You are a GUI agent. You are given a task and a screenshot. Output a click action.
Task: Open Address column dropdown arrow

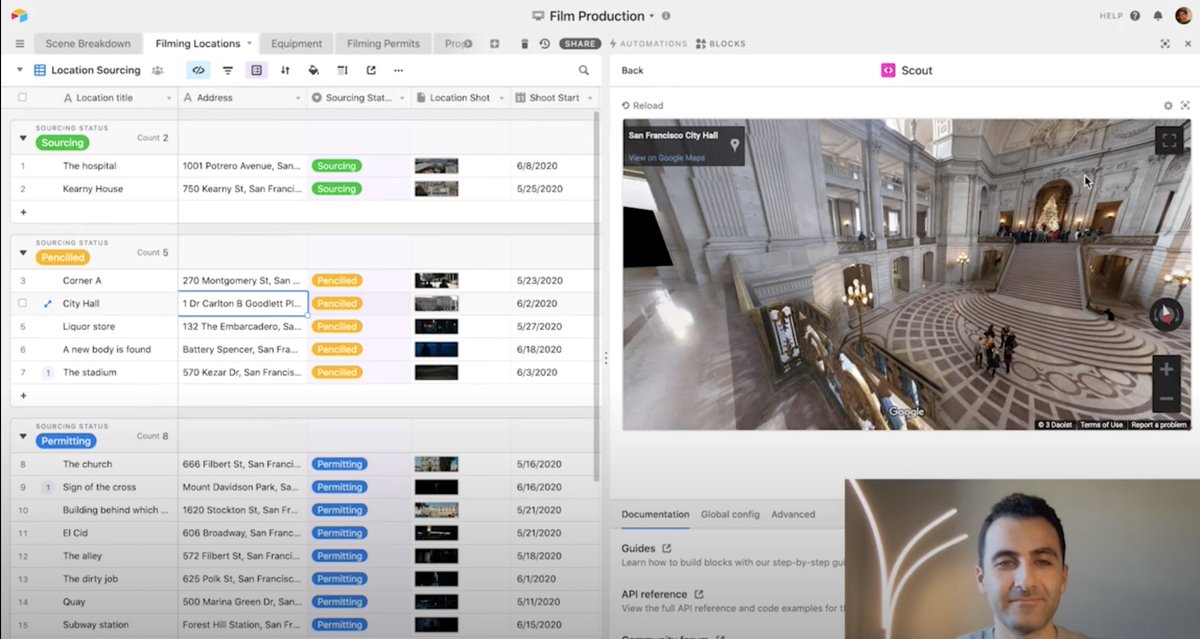point(297,98)
